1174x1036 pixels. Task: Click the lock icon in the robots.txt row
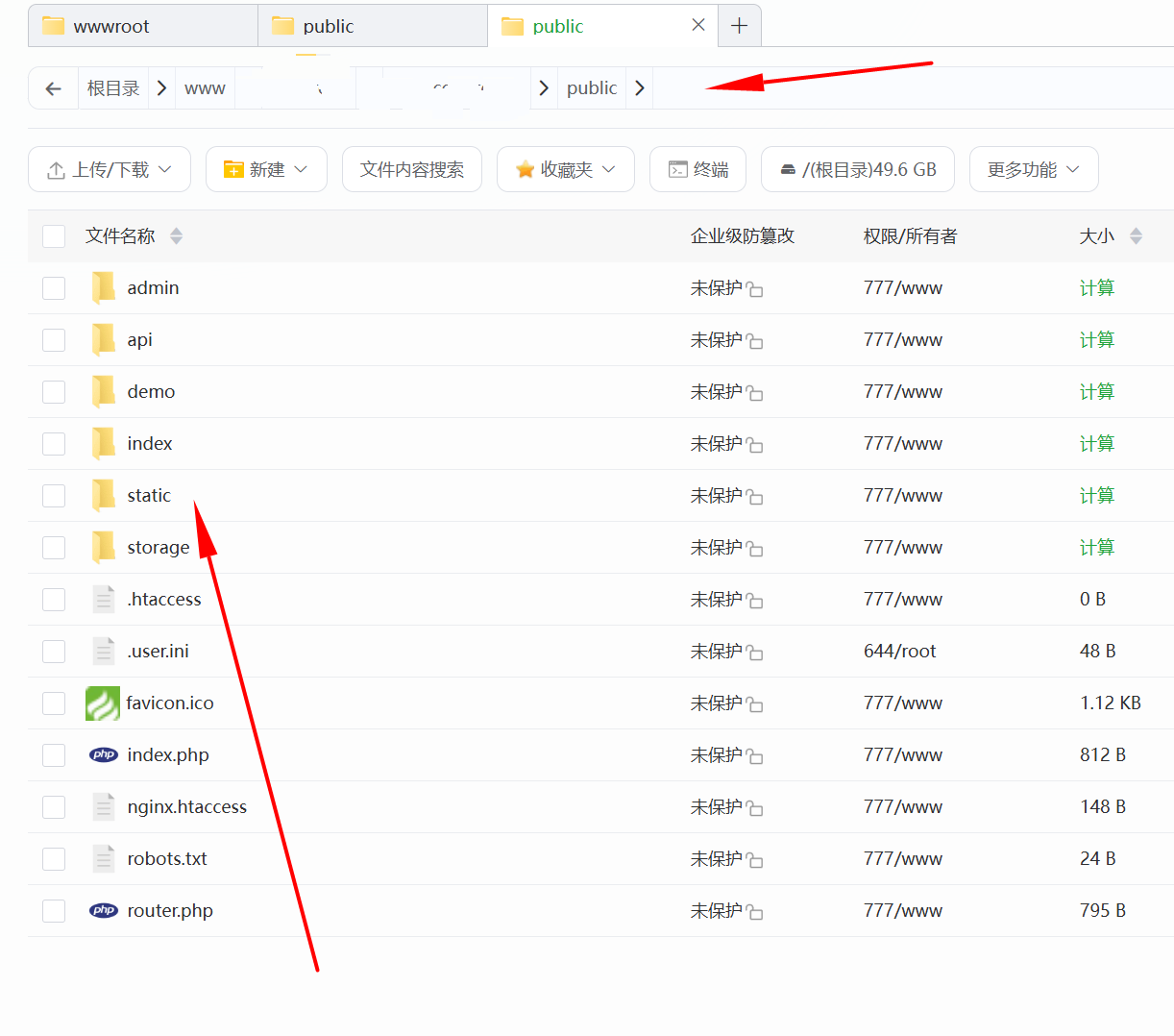(755, 860)
